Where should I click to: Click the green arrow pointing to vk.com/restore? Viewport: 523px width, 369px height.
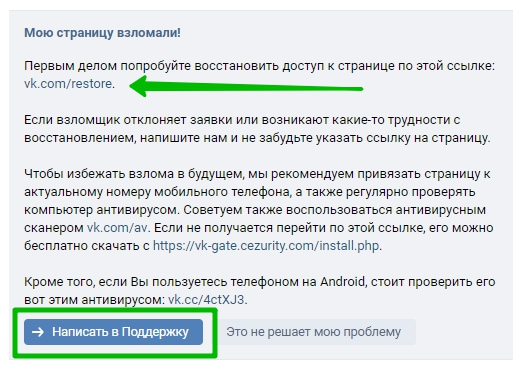246,86
